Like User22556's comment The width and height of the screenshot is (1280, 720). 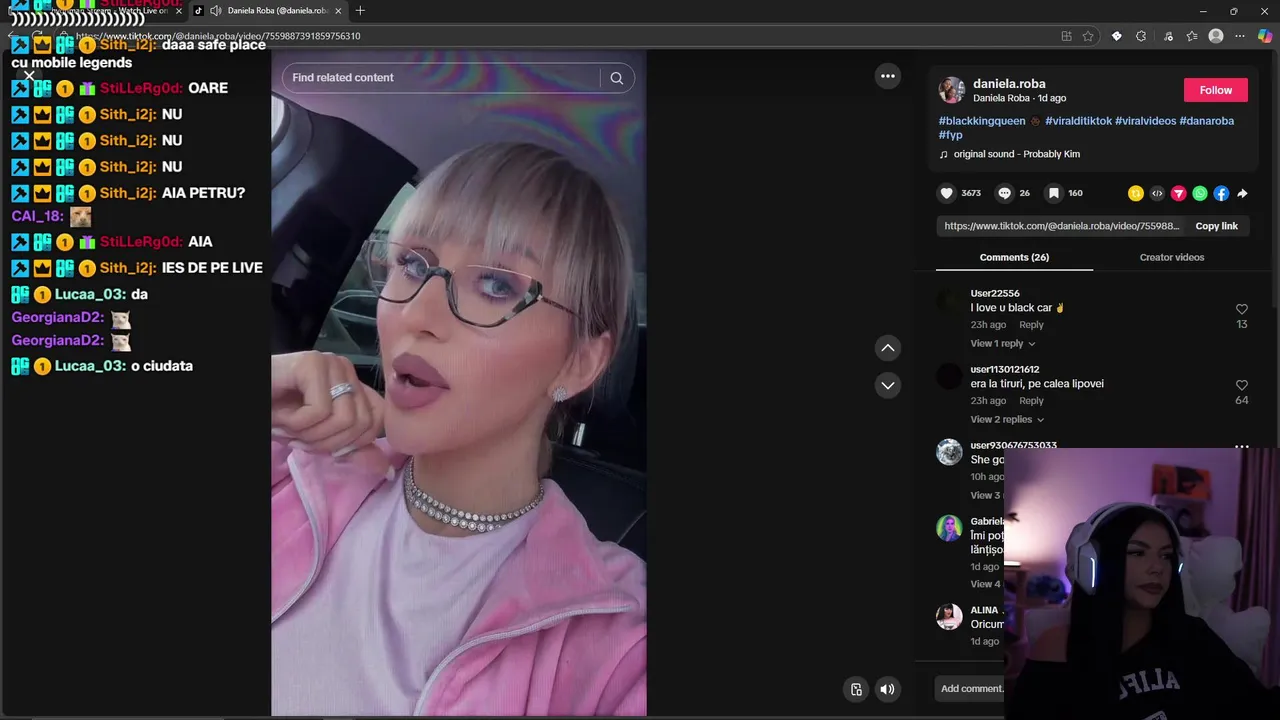click(1242, 309)
